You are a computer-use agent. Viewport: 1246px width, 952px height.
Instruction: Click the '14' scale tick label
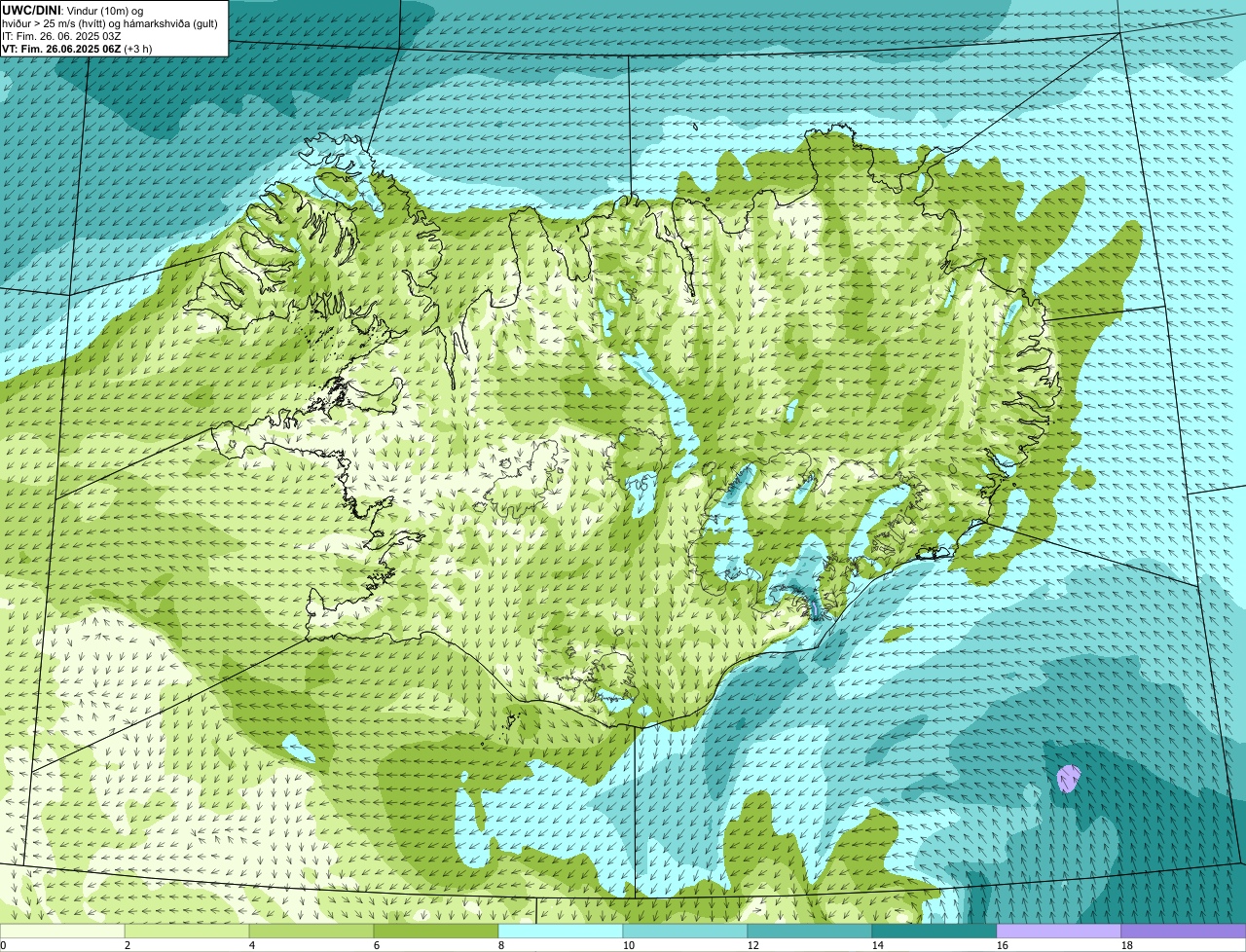click(878, 945)
